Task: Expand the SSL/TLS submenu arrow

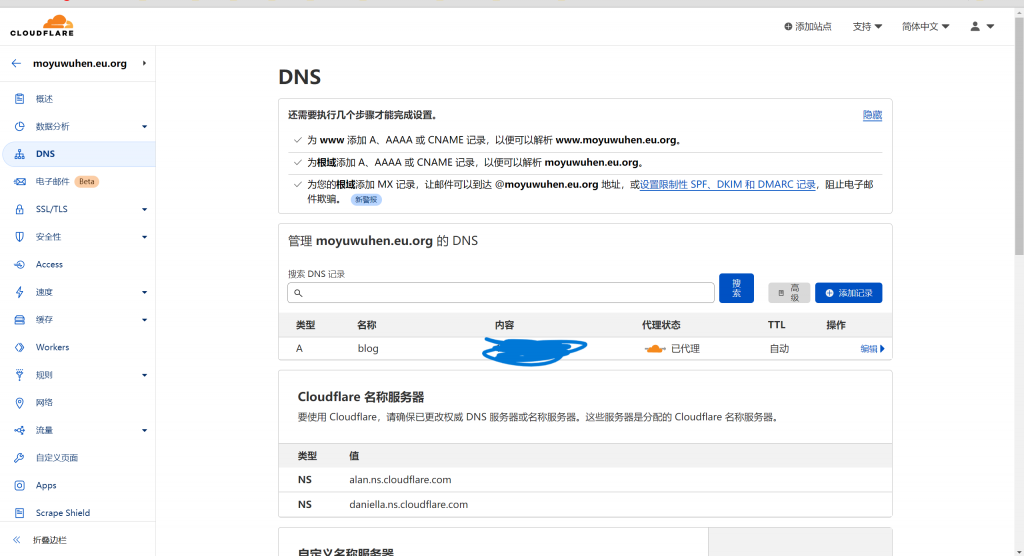Action: (144, 209)
